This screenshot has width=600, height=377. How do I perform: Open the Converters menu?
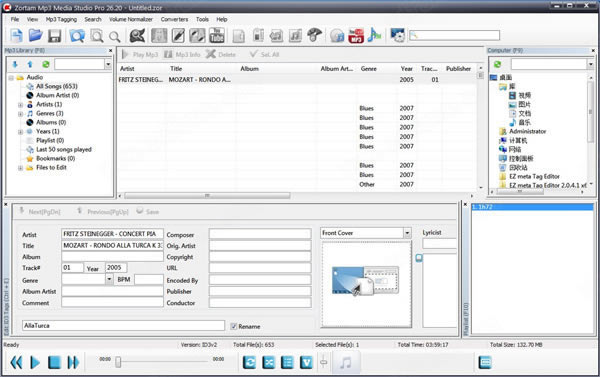tap(174, 19)
